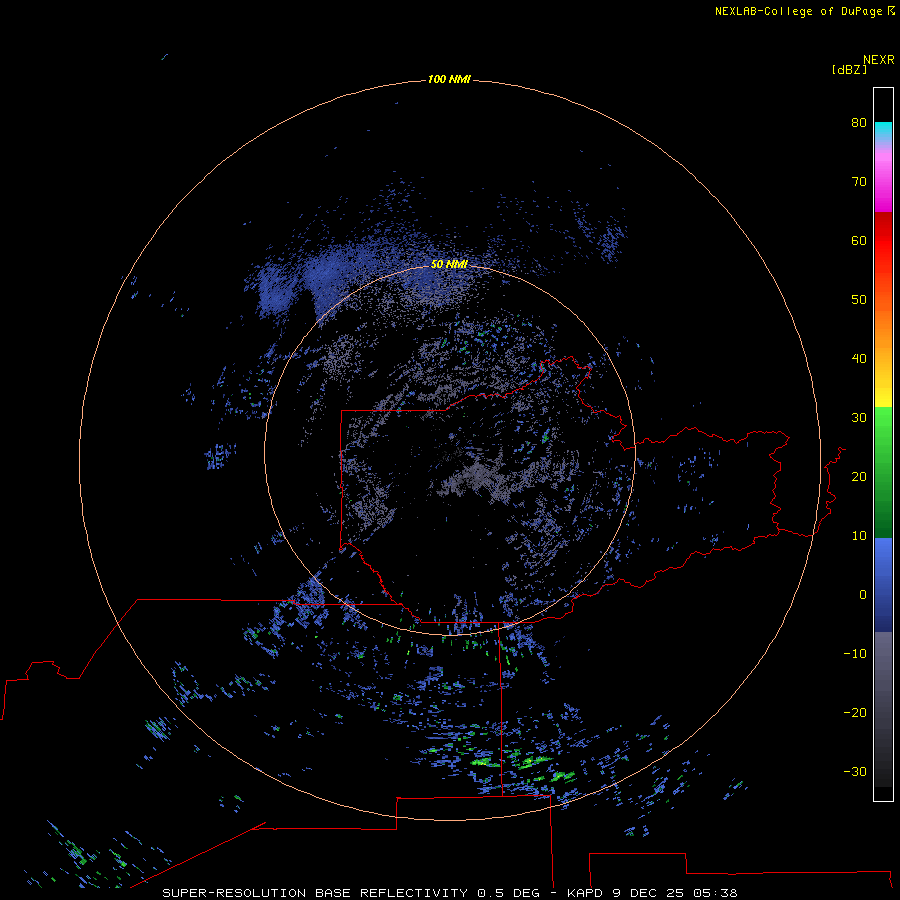
Task: Select the 10 value on the dBZ scale
Action: pyautogui.click(x=859, y=536)
